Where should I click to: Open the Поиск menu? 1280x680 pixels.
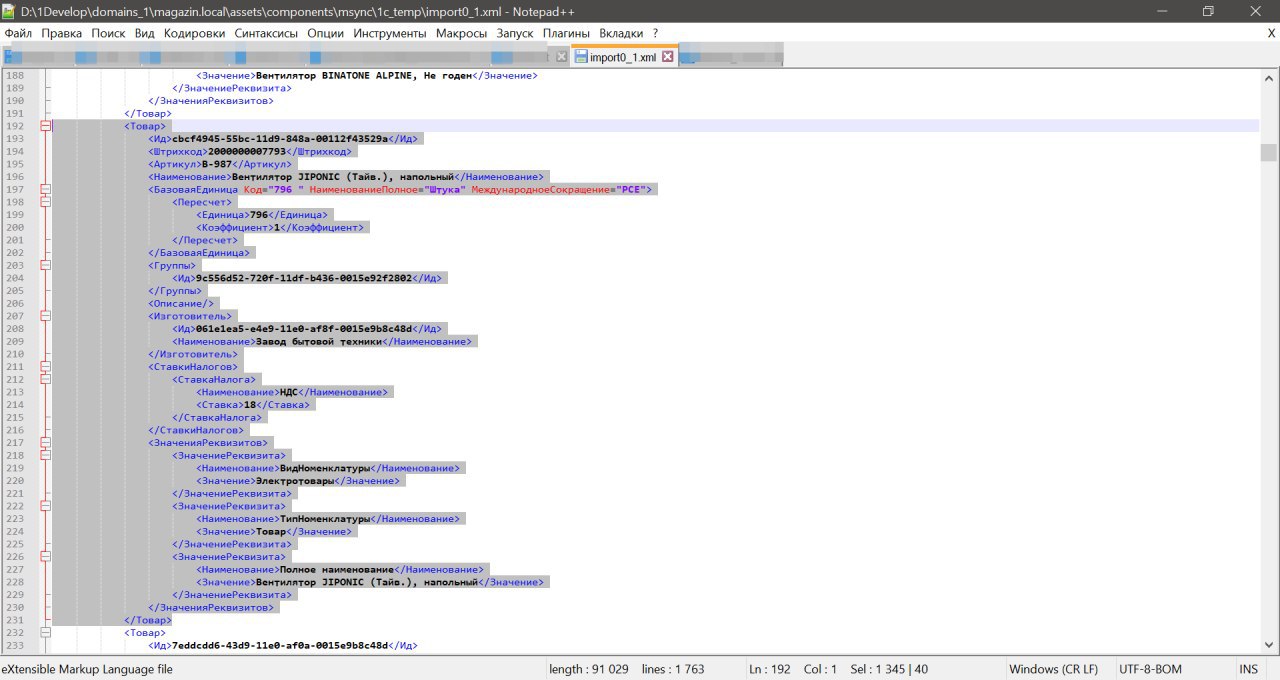click(x=108, y=33)
